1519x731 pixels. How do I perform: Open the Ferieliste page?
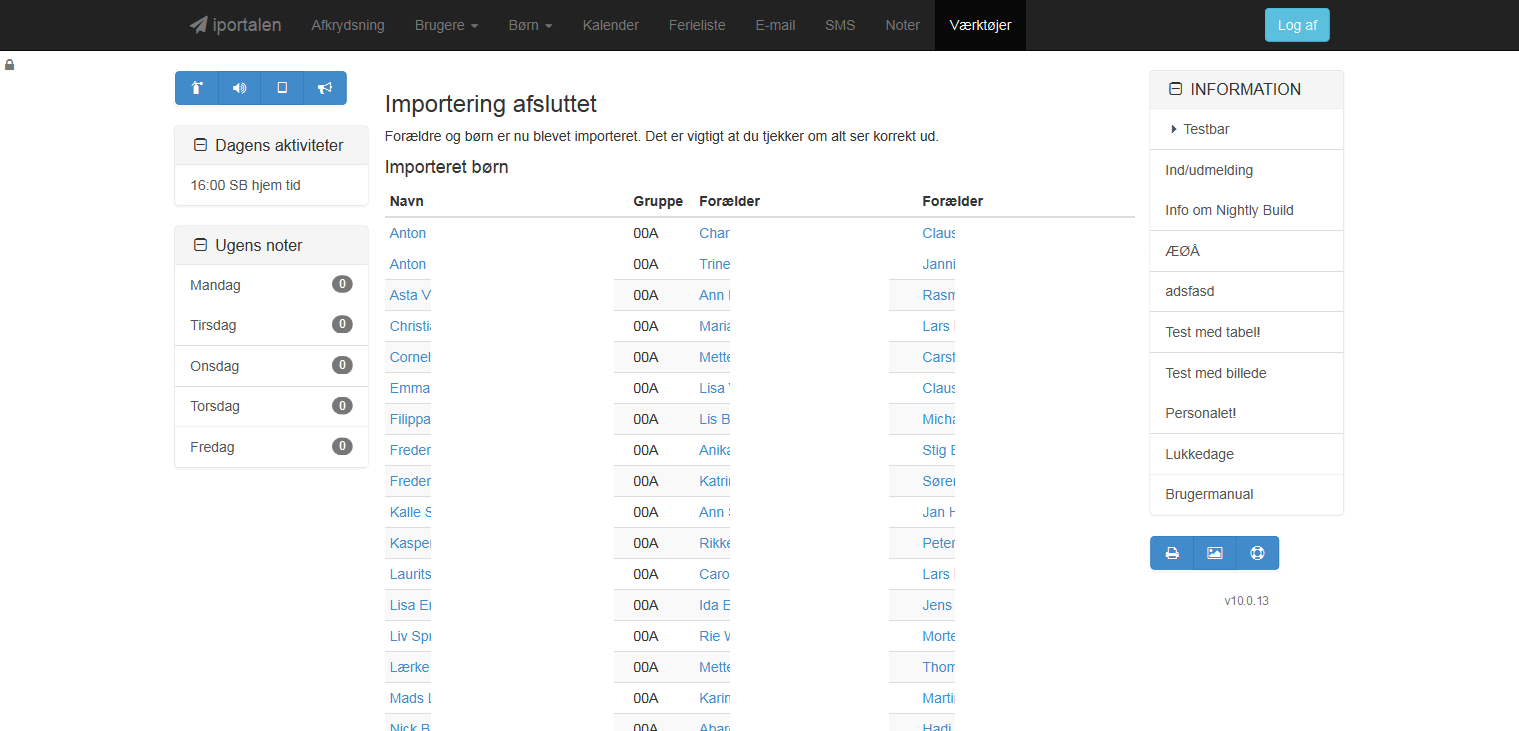697,25
